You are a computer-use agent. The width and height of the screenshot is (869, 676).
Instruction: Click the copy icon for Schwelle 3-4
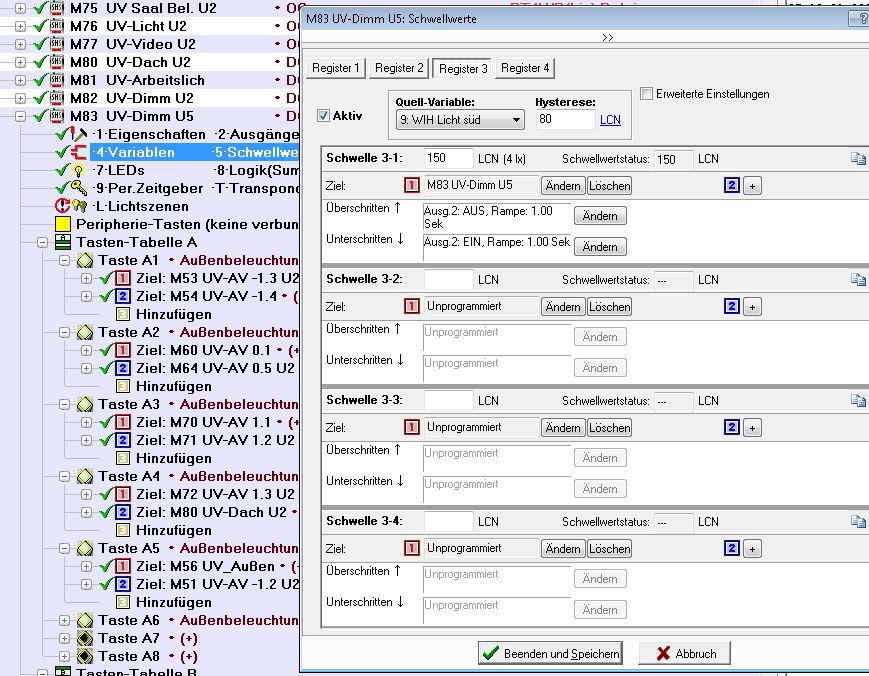click(857, 522)
